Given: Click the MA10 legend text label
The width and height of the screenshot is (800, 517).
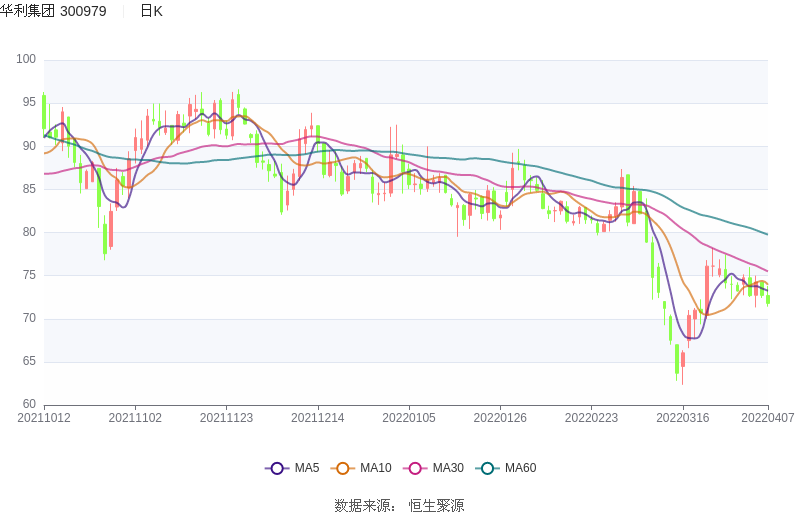Looking at the screenshot, I should point(376,468).
